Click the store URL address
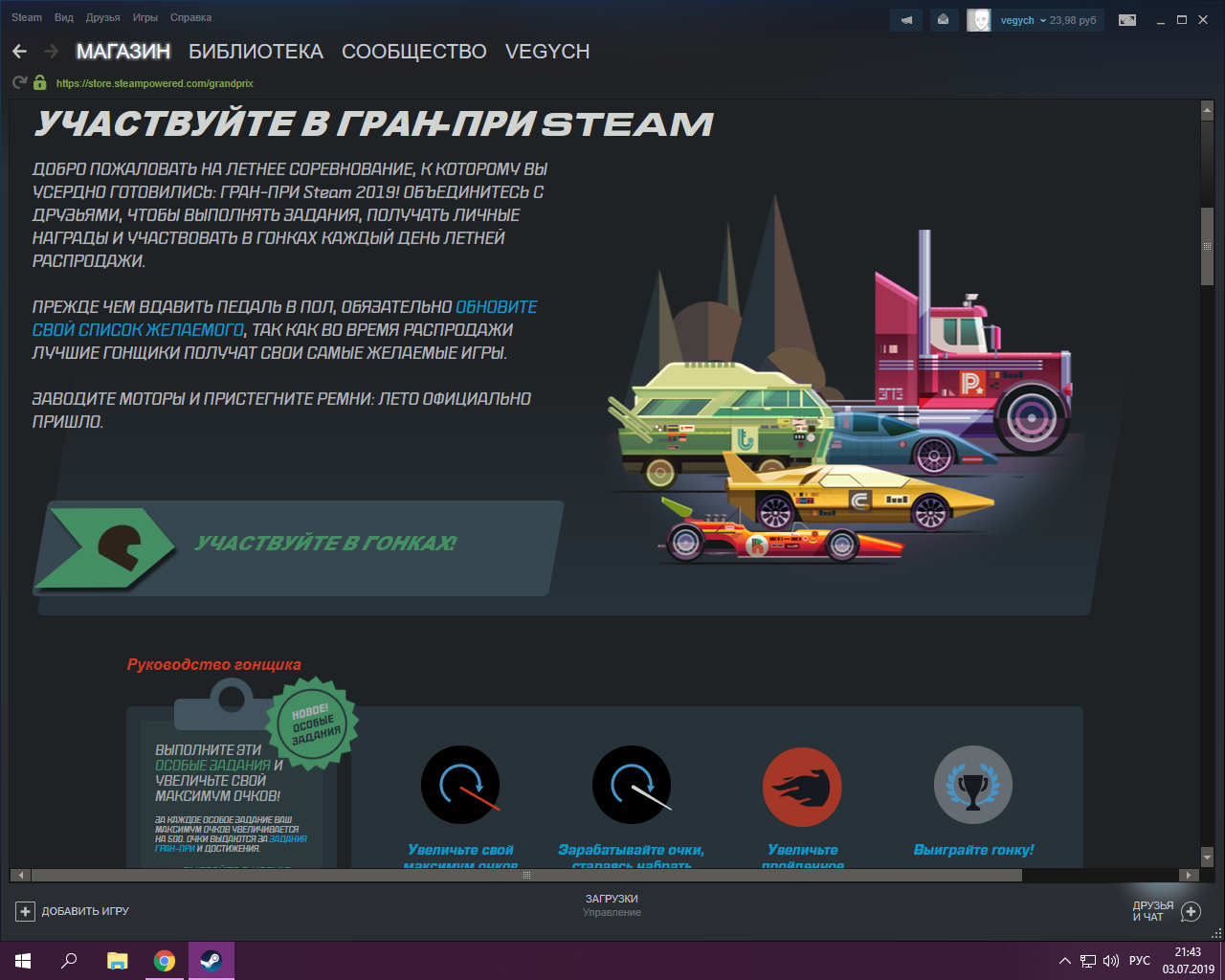Viewport: 1225px width, 980px height. (155, 83)
